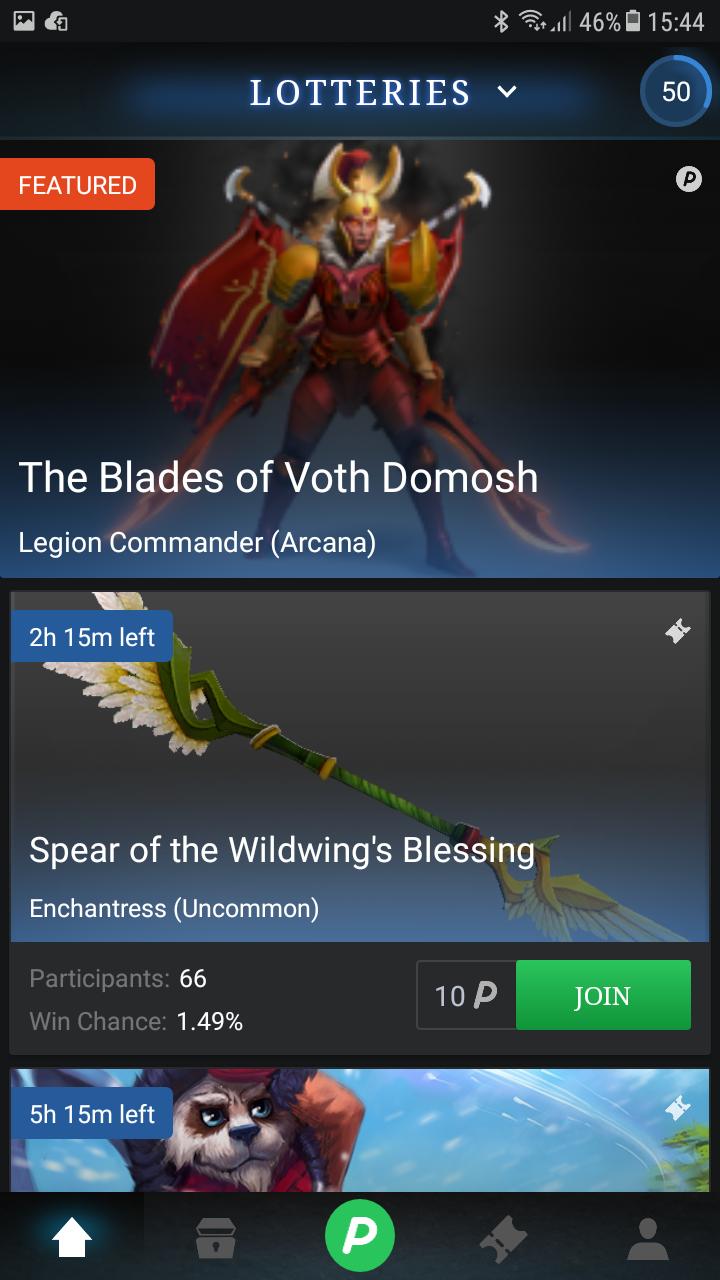Expand the Lotteries dropdown chevron

point(507,92)
